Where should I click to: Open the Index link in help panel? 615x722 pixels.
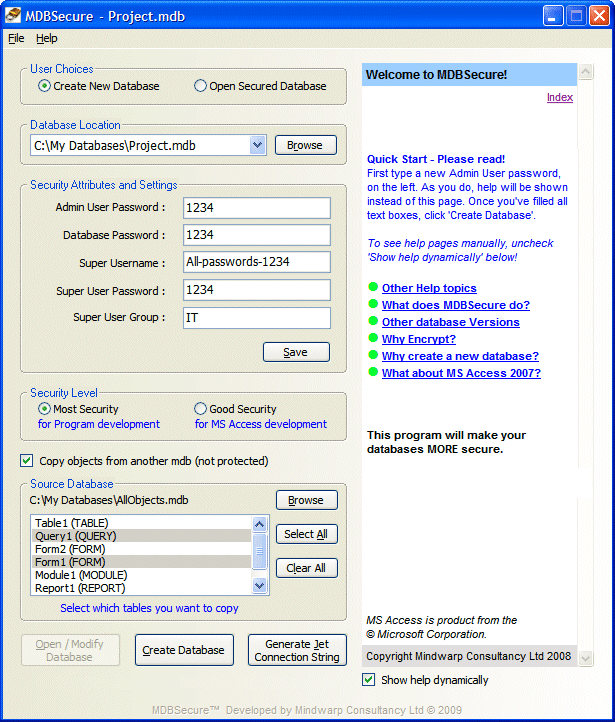pyautogui.click(x=560, y=97)
